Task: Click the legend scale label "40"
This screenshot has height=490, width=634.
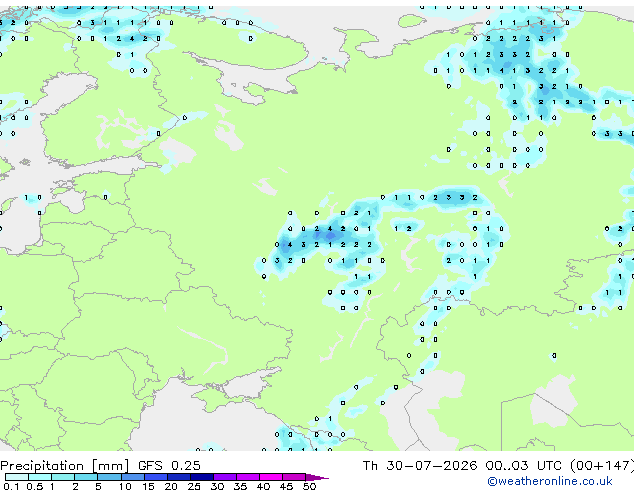Action: coord(263,486)
